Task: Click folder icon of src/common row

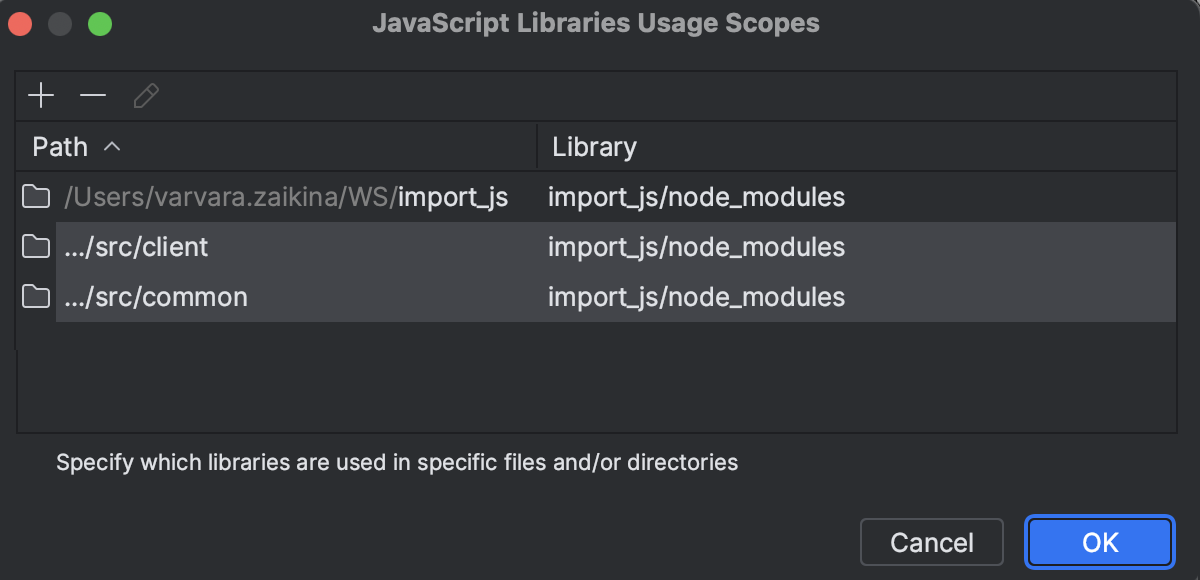Action: click(x=37, y=297)
